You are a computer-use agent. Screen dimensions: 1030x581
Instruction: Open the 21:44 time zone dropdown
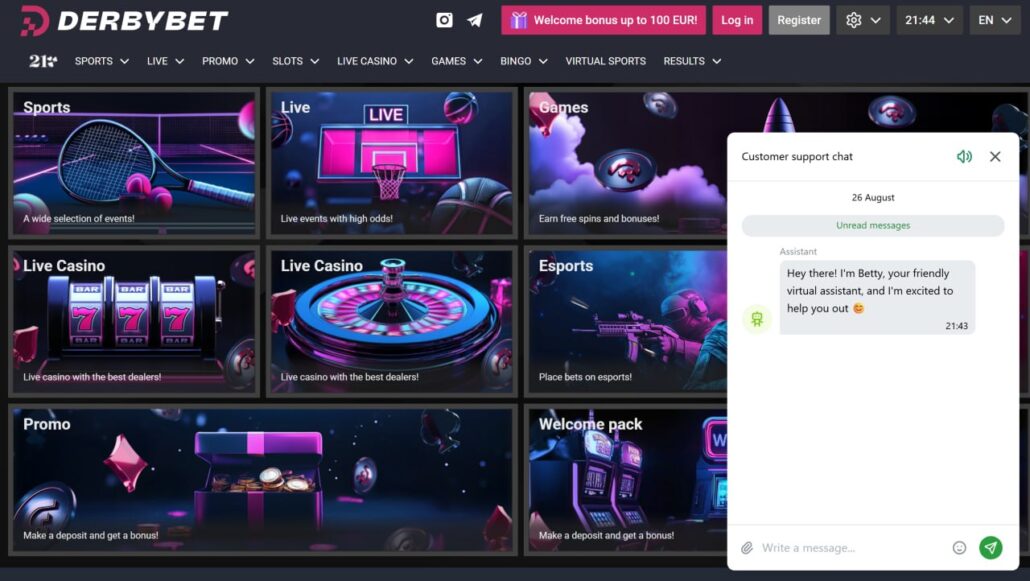point(929,20)
